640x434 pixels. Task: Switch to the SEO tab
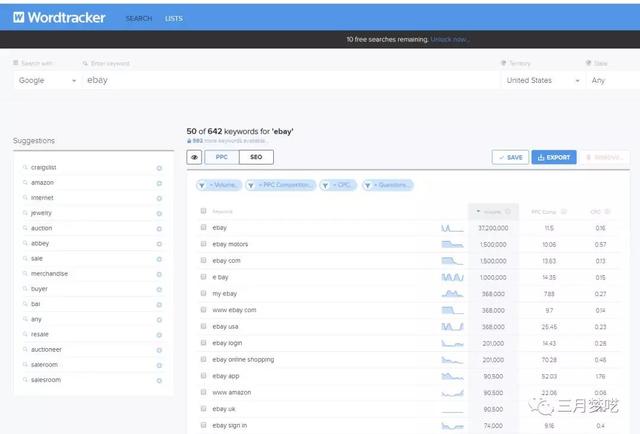[x=256, y=157]
